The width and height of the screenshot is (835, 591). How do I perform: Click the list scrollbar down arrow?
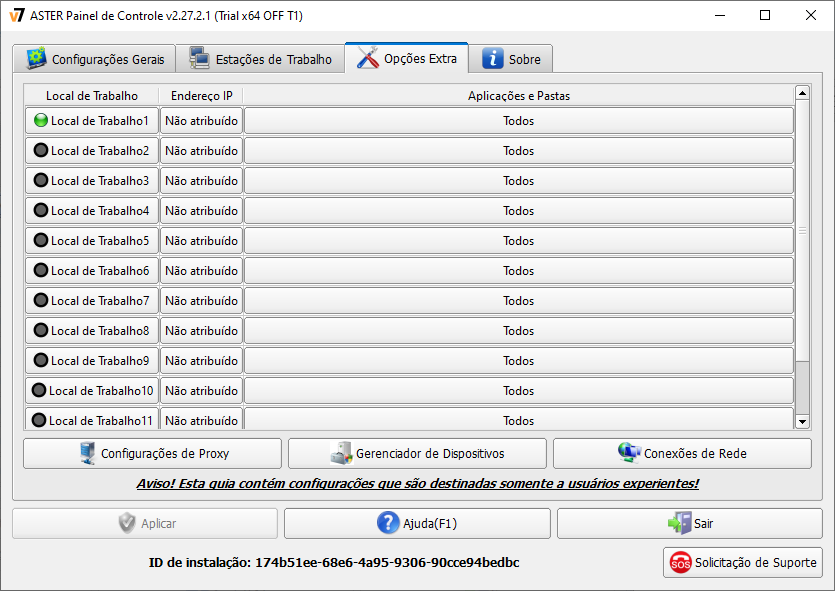(x=802, y=422)
